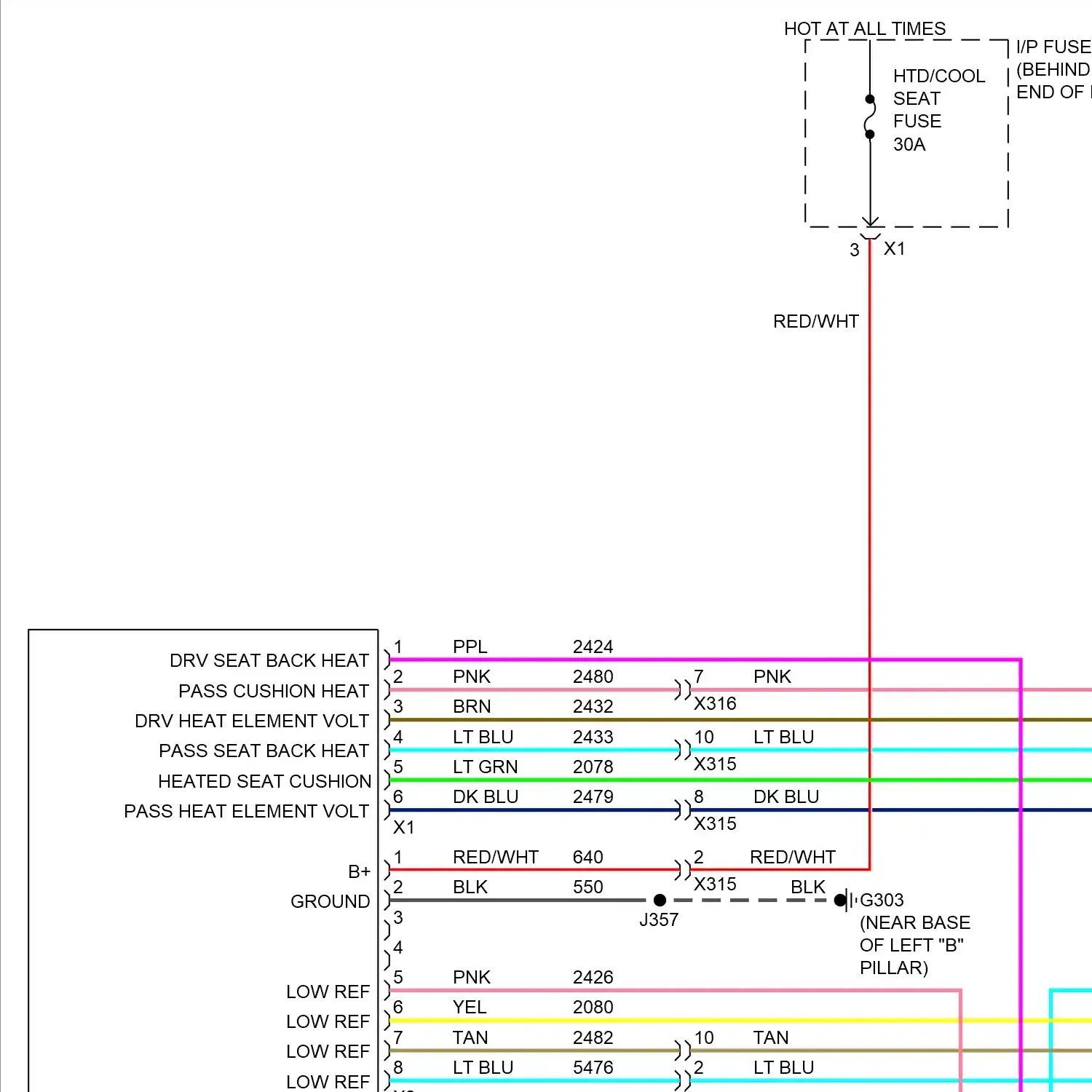Click the J357 splice dot

coord(660,901)
